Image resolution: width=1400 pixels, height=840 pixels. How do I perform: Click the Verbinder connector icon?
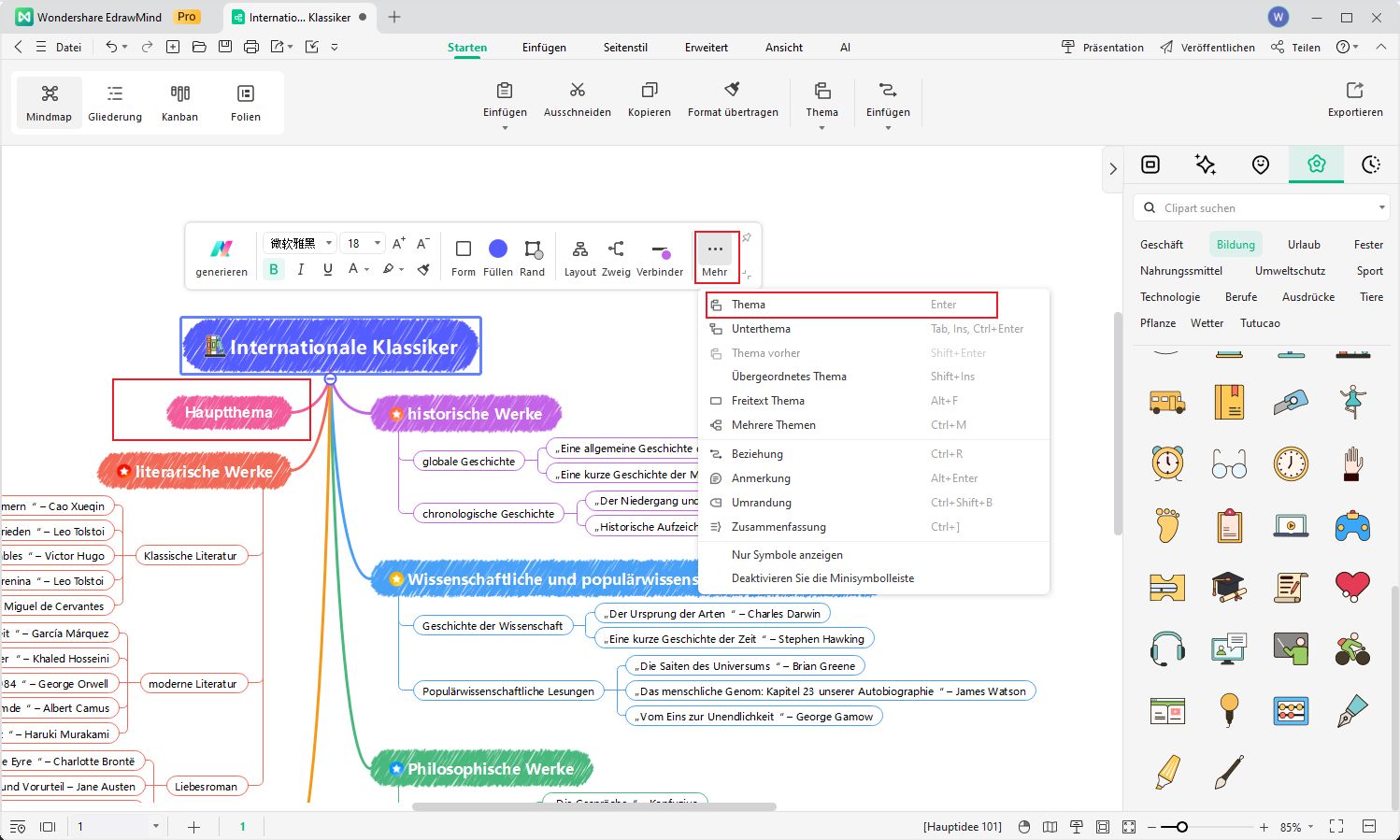pyautogui.click(x=660, y=249)
